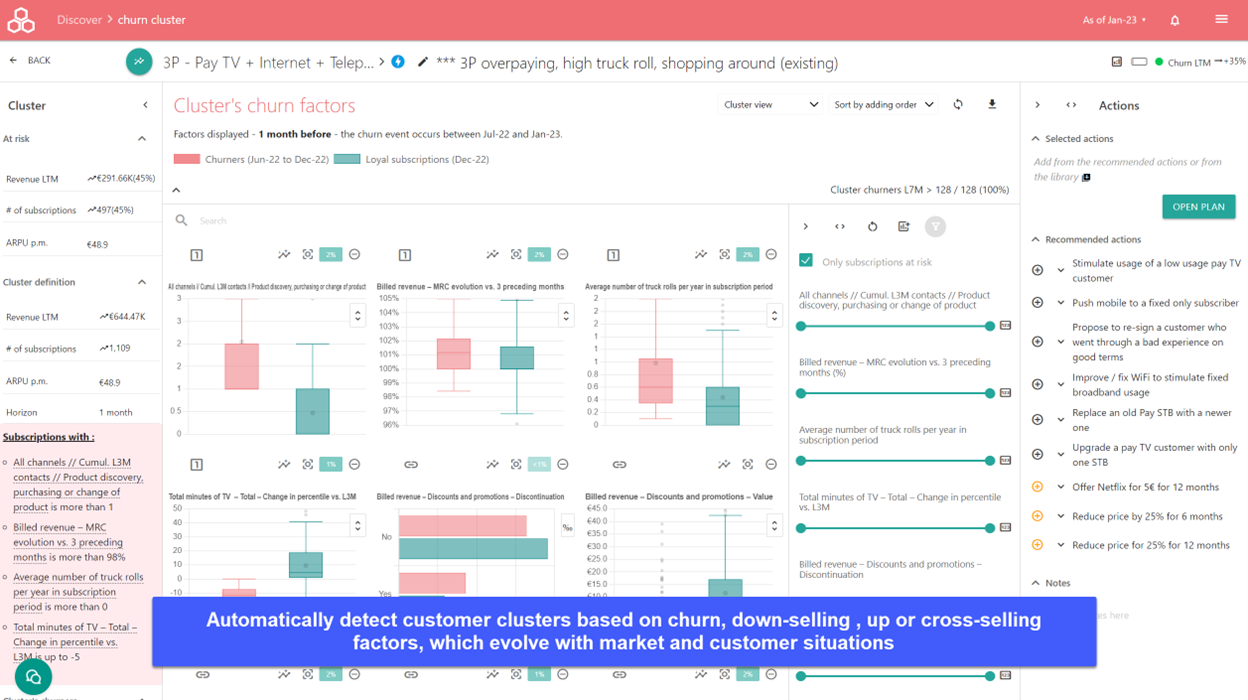Click the add-chart icon near the refresh control
This screenshot has width=1248, height=700.
click(904, 226)
